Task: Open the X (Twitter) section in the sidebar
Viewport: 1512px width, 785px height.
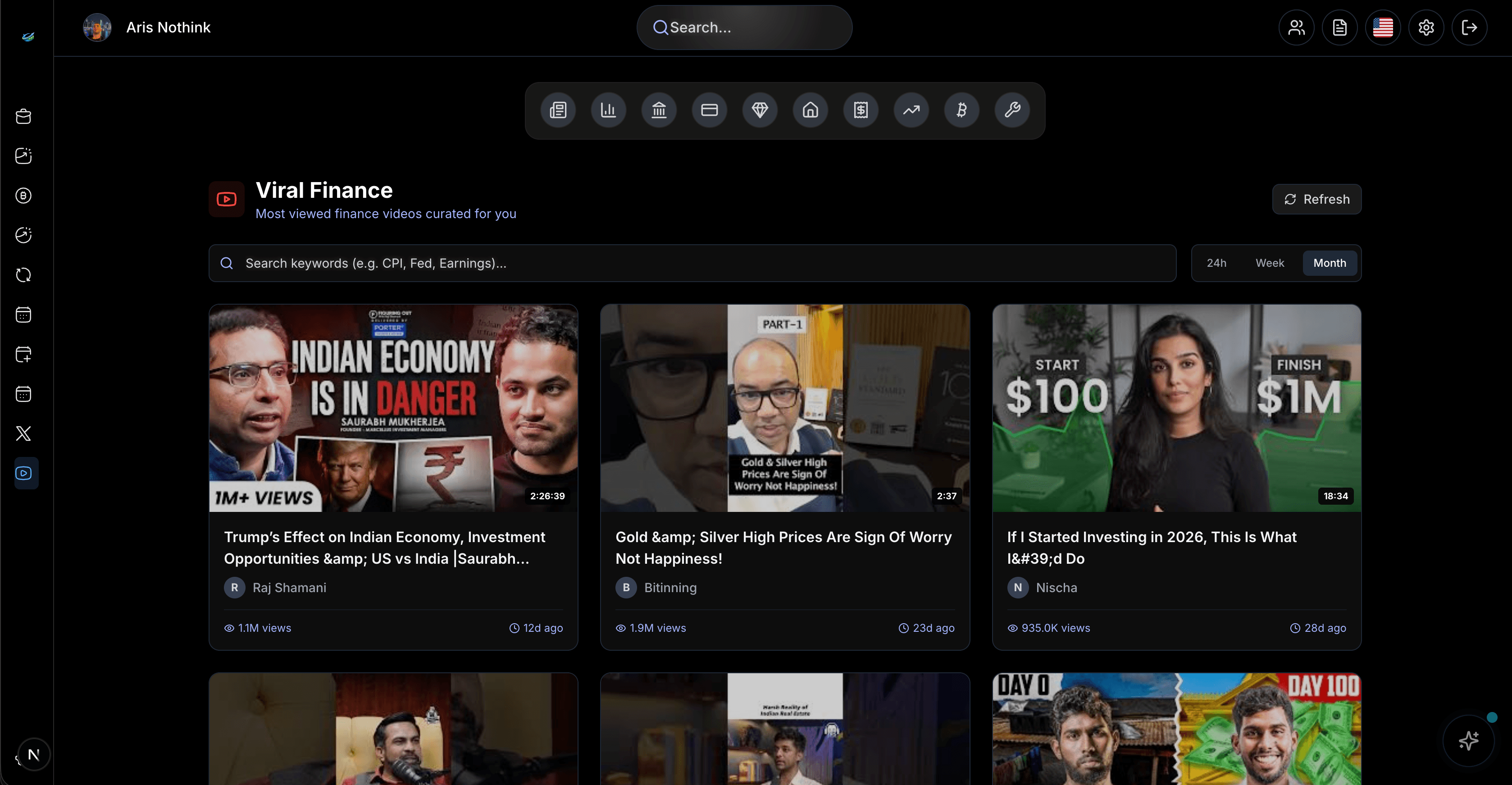Action: (23, 434)
